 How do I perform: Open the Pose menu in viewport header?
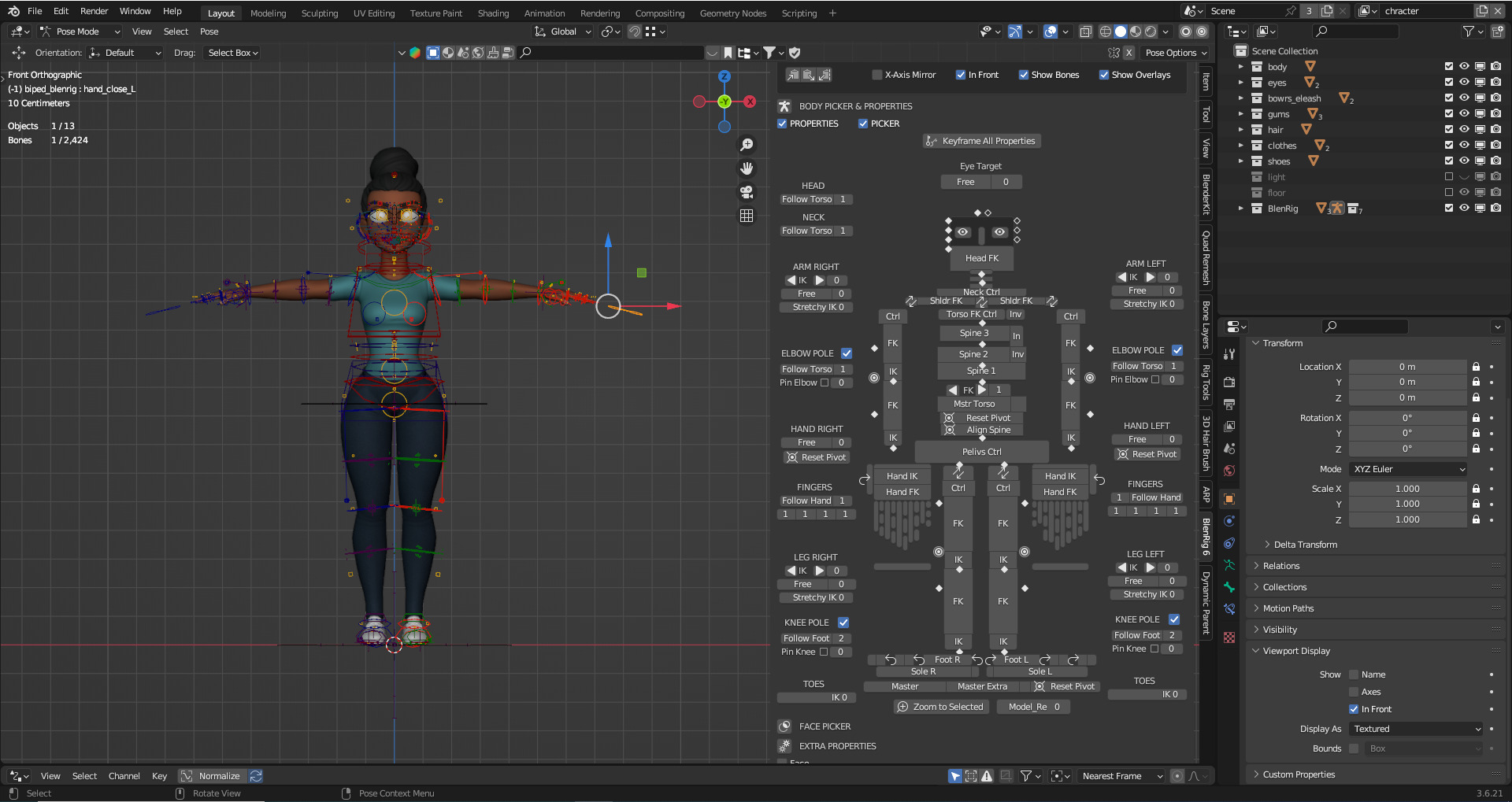coord(209,31)
